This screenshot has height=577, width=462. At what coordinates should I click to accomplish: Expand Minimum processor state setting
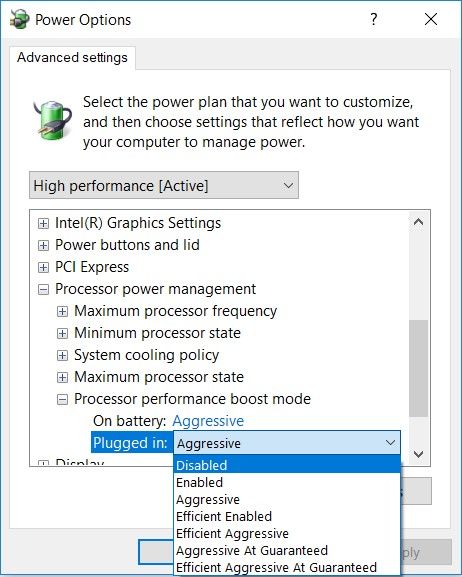[63, 334]
